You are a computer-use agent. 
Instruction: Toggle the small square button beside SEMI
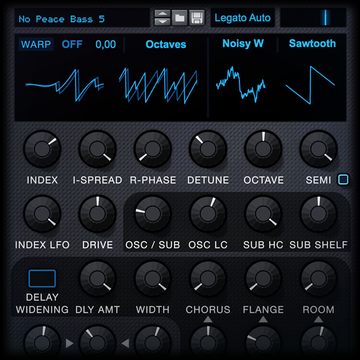click(343, 180)
